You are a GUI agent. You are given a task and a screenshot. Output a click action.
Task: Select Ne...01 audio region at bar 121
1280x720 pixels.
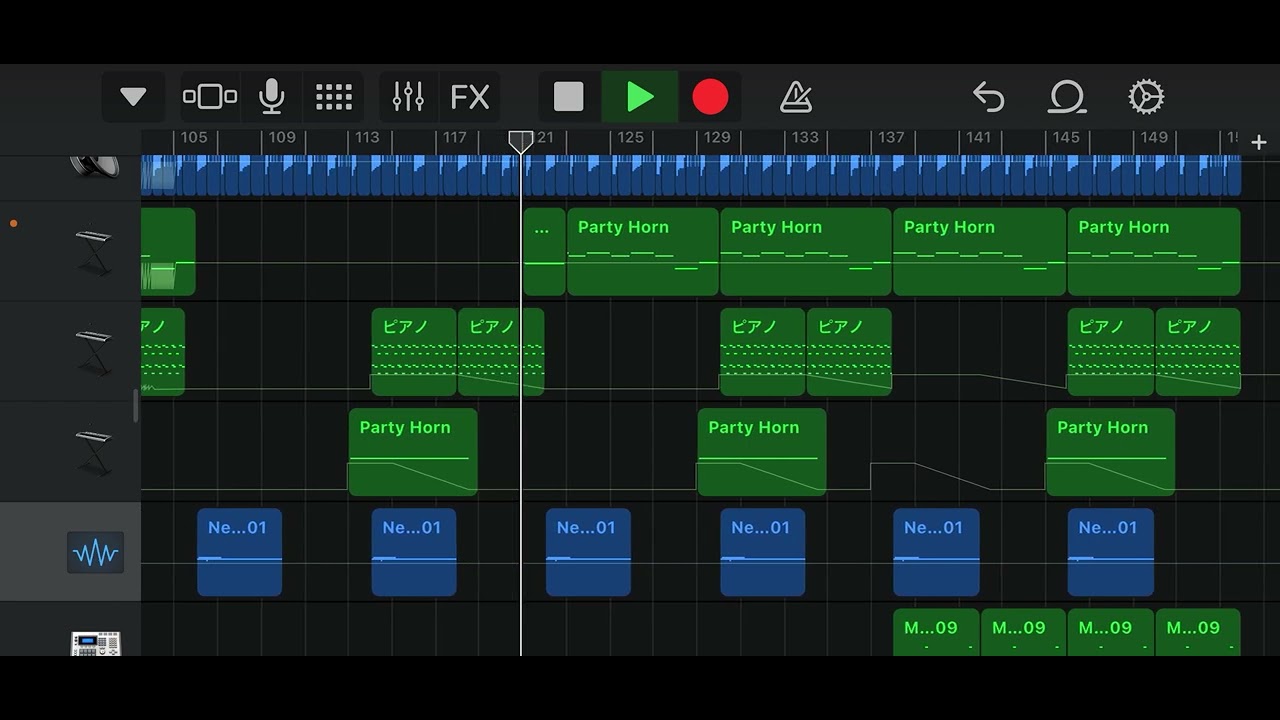tap(588, 552)
